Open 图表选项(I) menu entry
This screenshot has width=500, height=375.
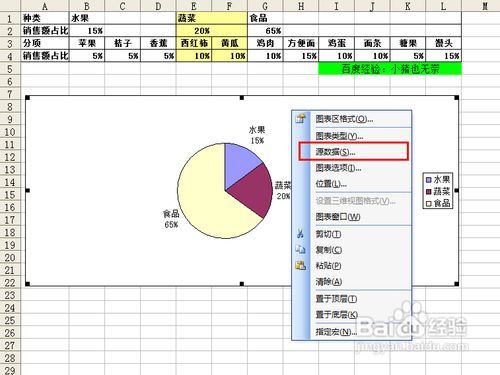click(x=338, y=168)
